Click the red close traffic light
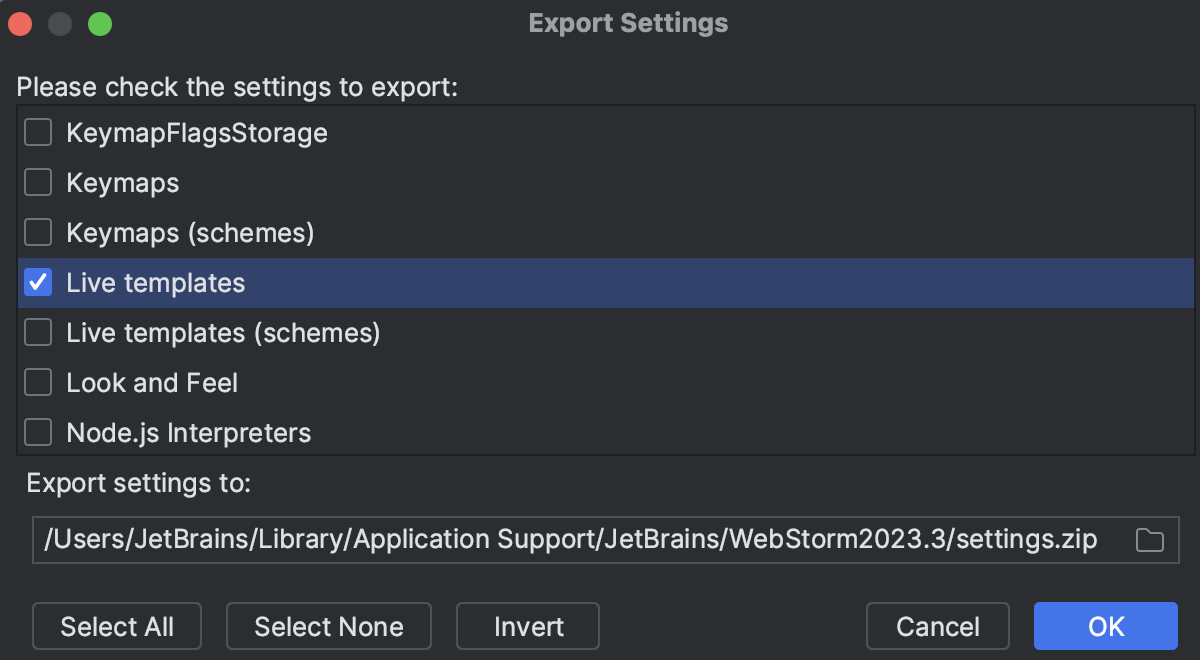Viewport: 1200px width, 660px height. (x=19, y=23)
